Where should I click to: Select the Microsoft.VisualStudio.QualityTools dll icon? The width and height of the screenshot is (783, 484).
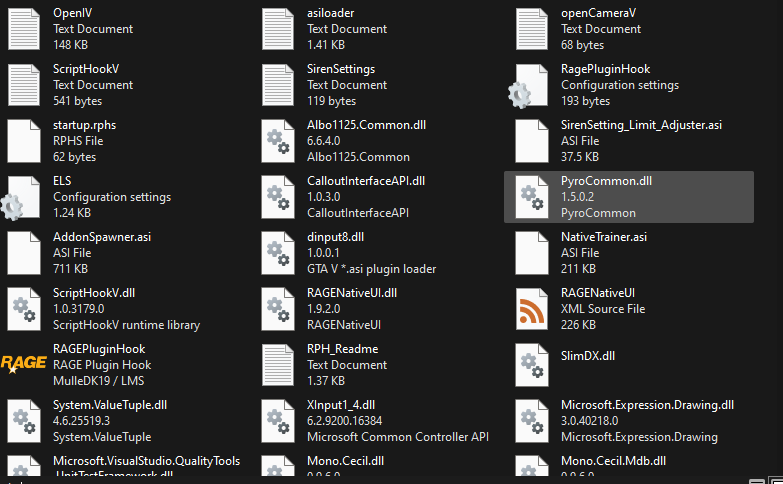pos(23,466)
